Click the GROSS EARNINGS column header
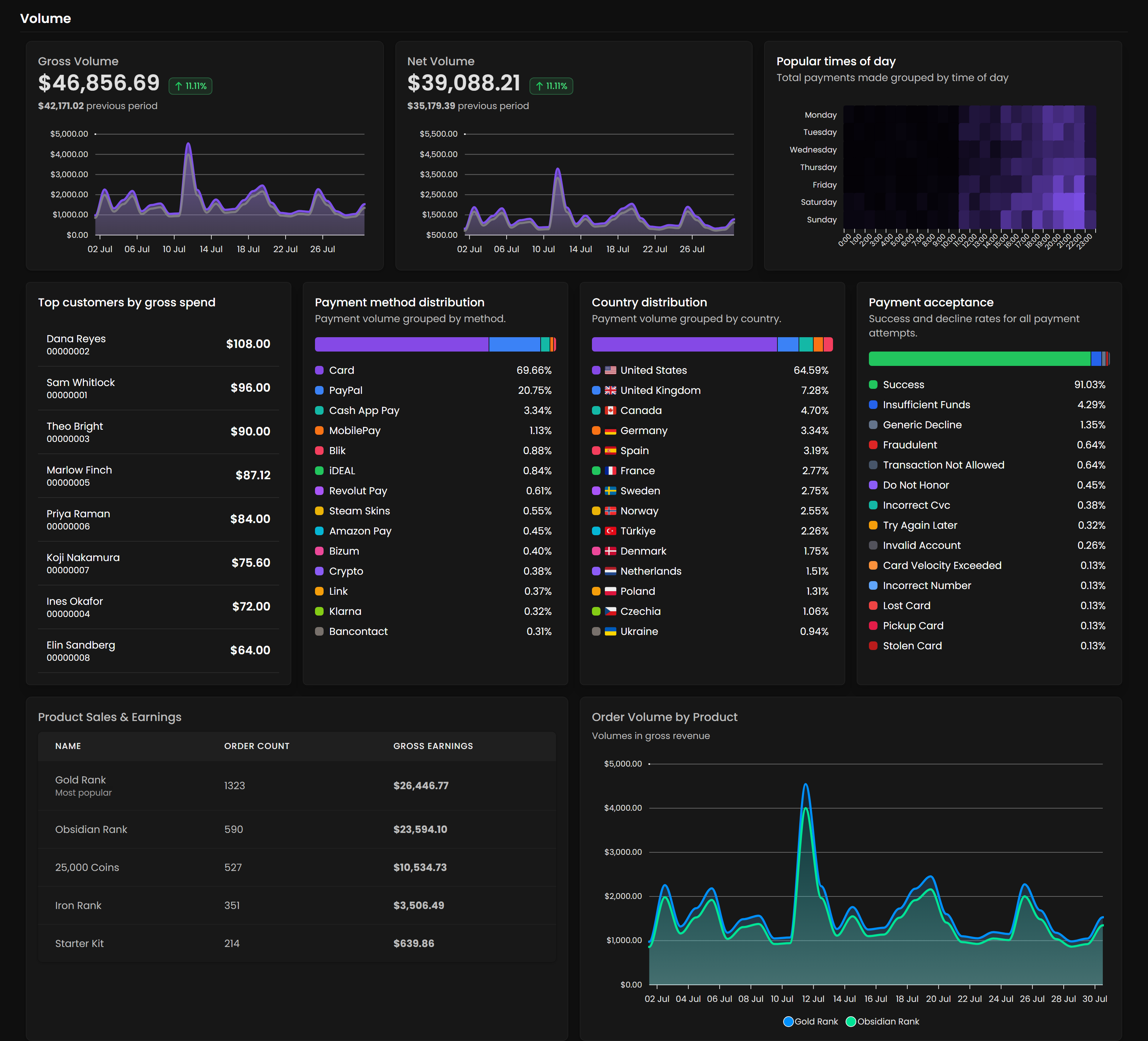The width and height of the screenshot is (1148, 1041). tap(433, 746)
